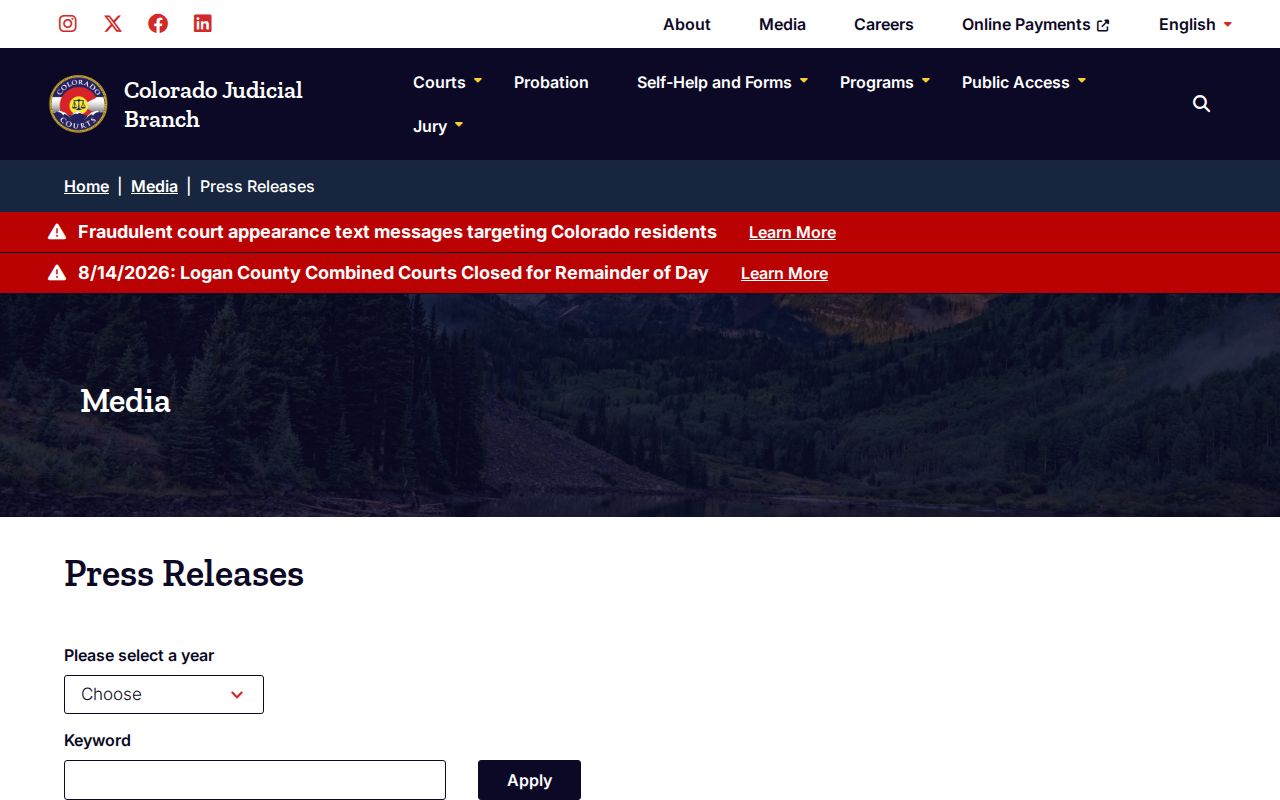Expand the Jury menu
The image size is (1280, 800).
click(438, 126)
